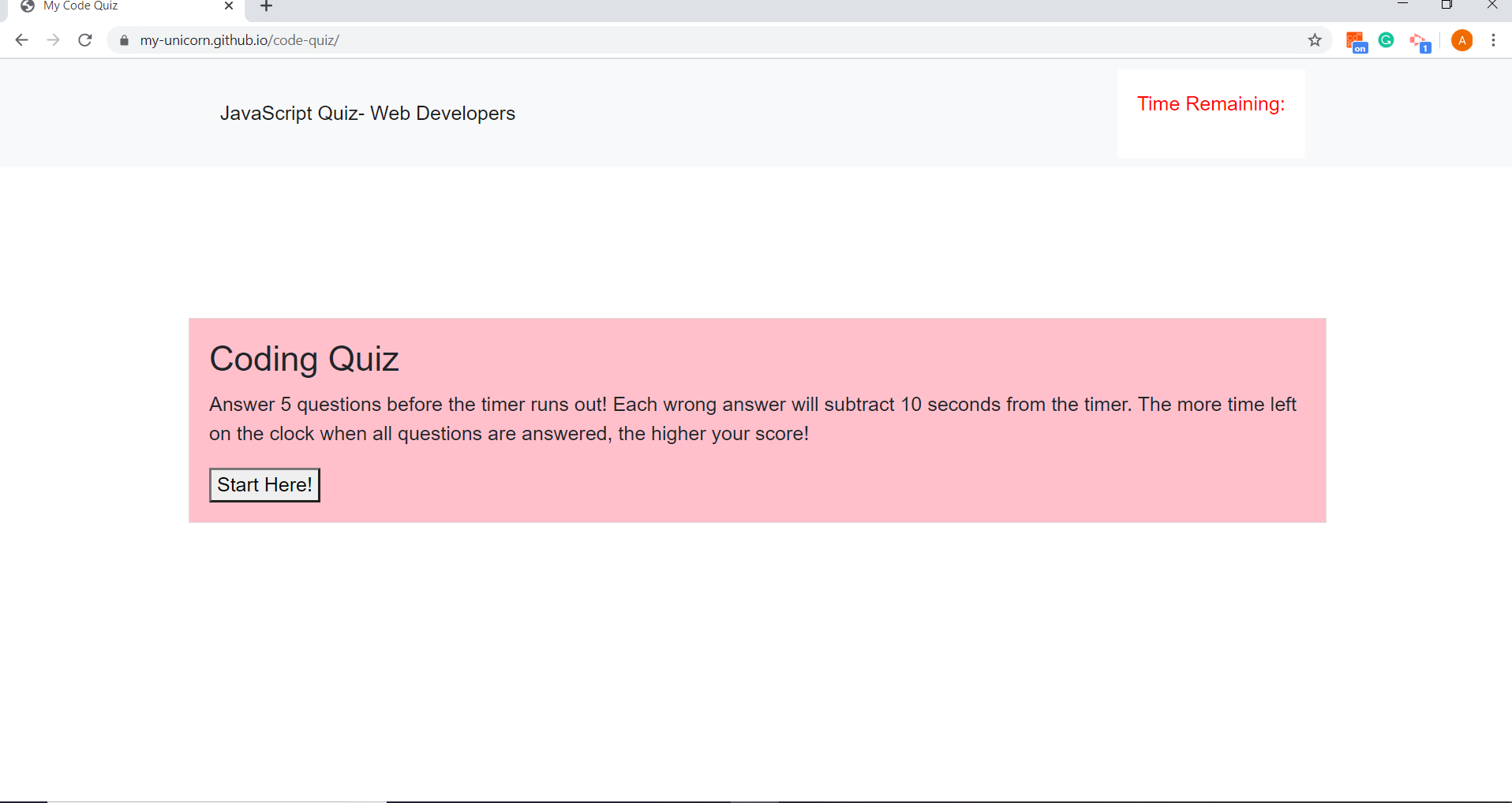Click the browser forward arrow
1512x803 pixels.
53,40
